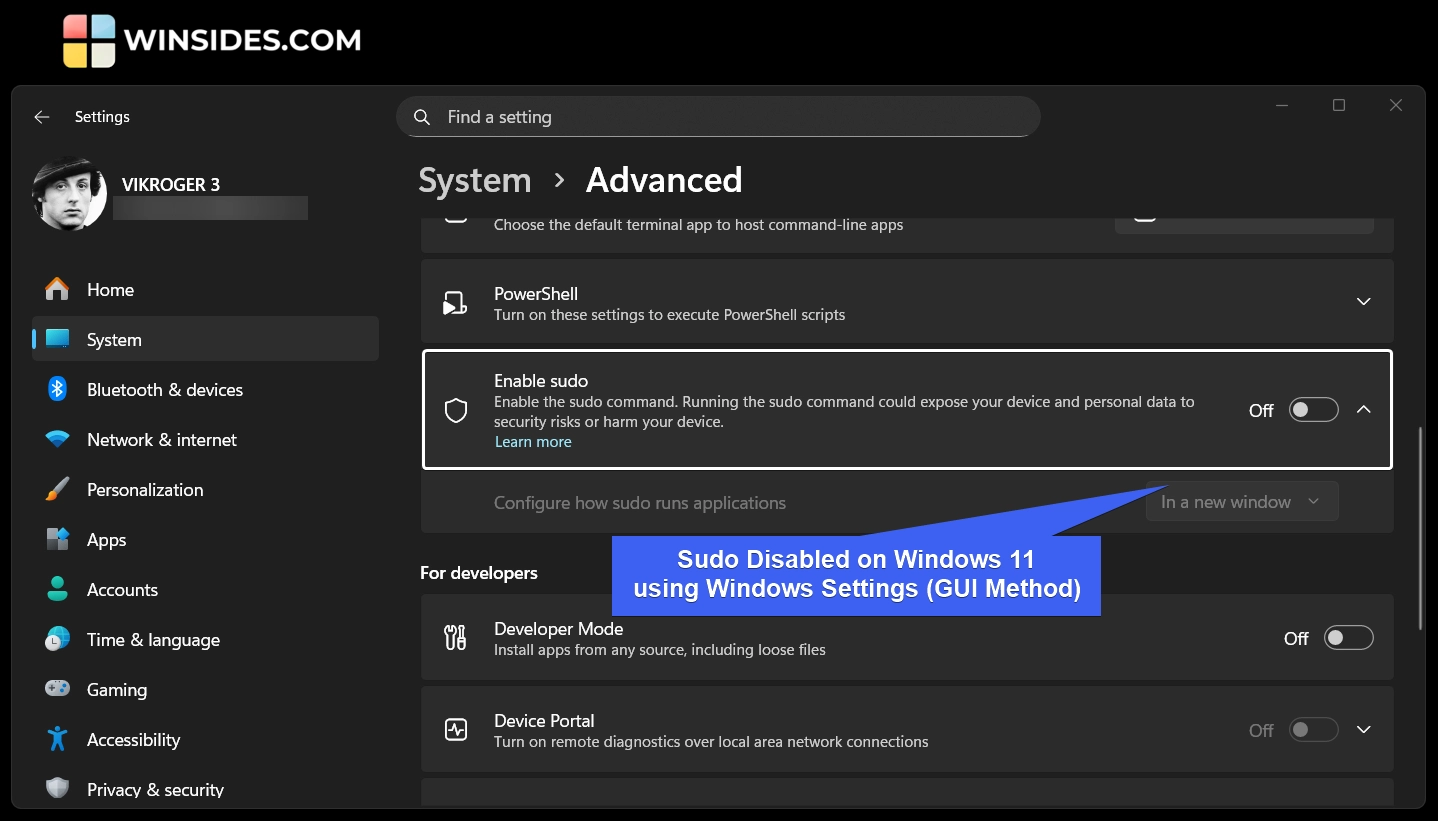This screenshot has width=1438, height=821.
Task: Collapse the Enable sudo section chevron
Action: 1363,410
